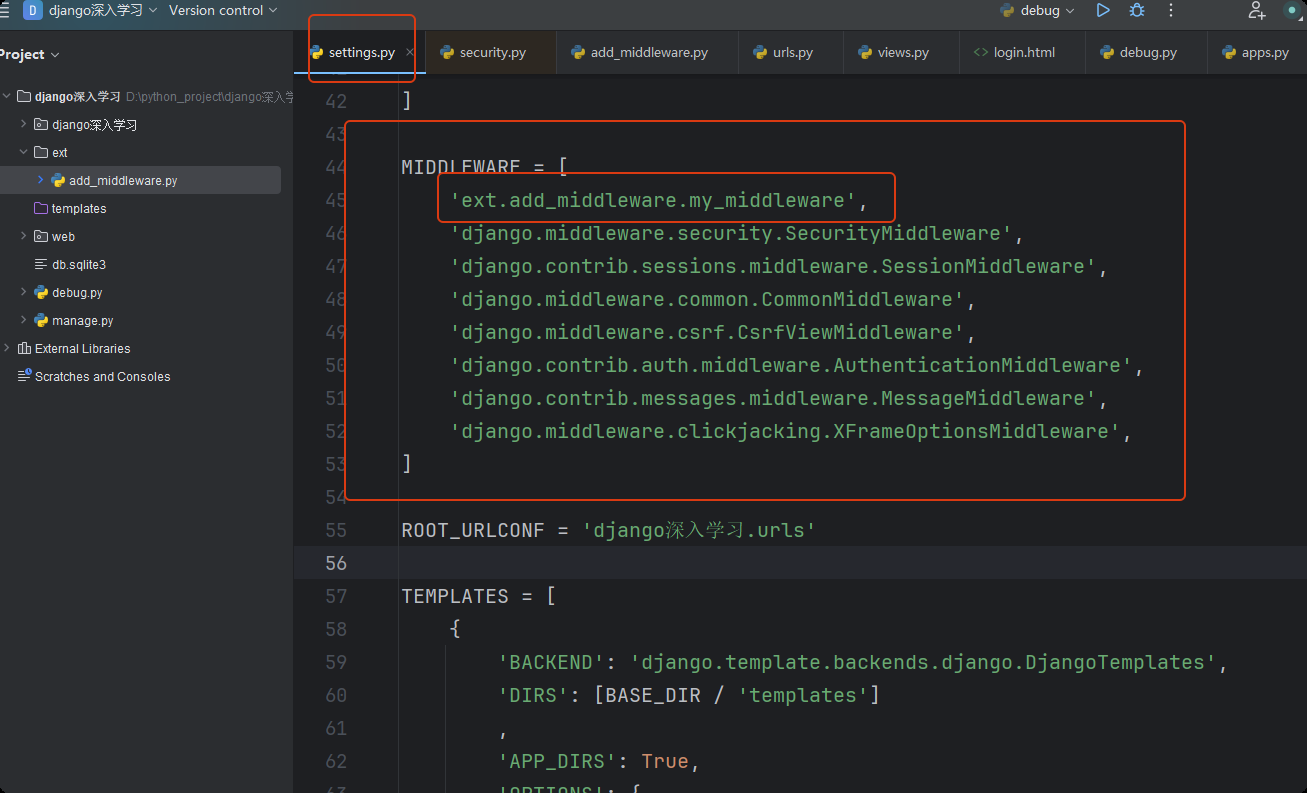The image size is (1307, 793).
Task: Open the More actions three-dot menu
Action: [x=1171, y=10]
